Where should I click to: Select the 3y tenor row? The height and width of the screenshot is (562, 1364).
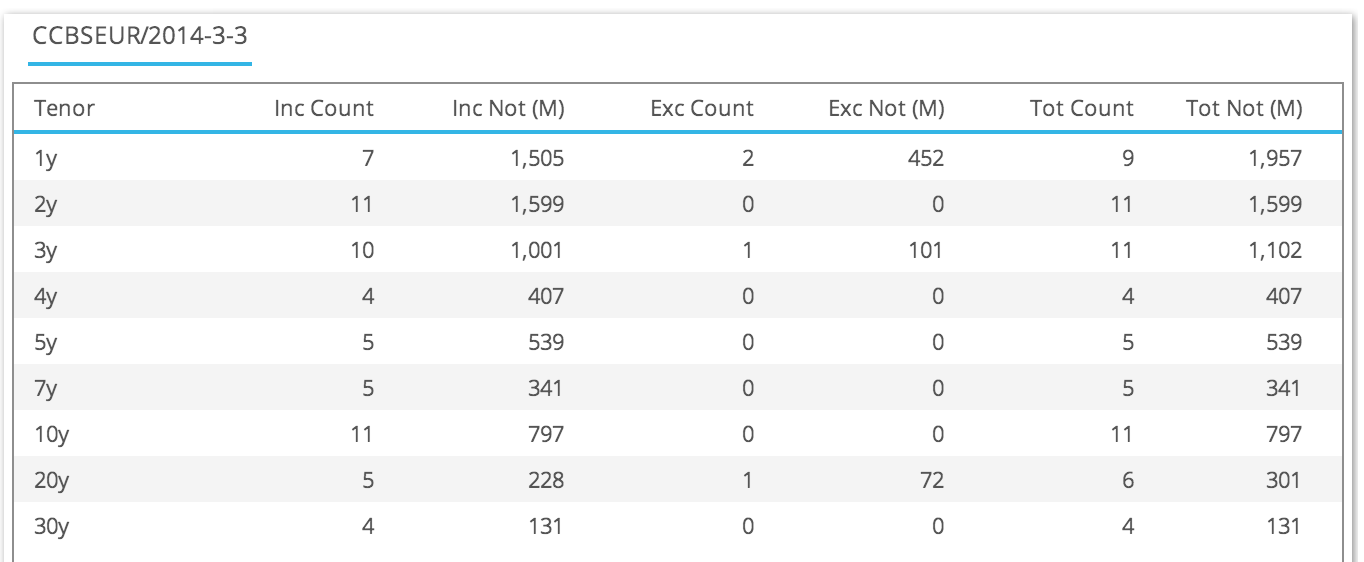tap(677, 250)
